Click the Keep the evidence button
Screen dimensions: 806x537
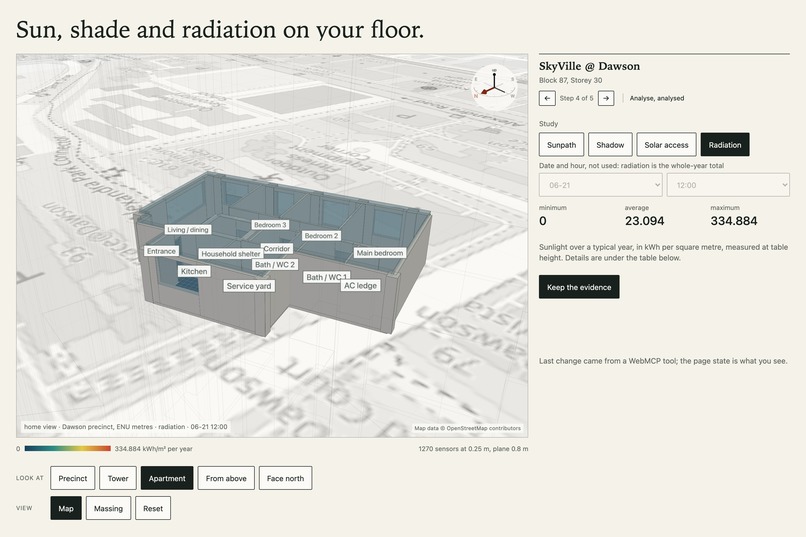coord(579,287)
